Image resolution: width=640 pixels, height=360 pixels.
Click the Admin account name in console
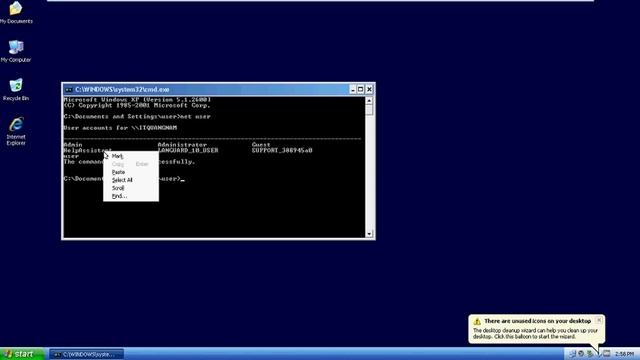coord(73,144)
